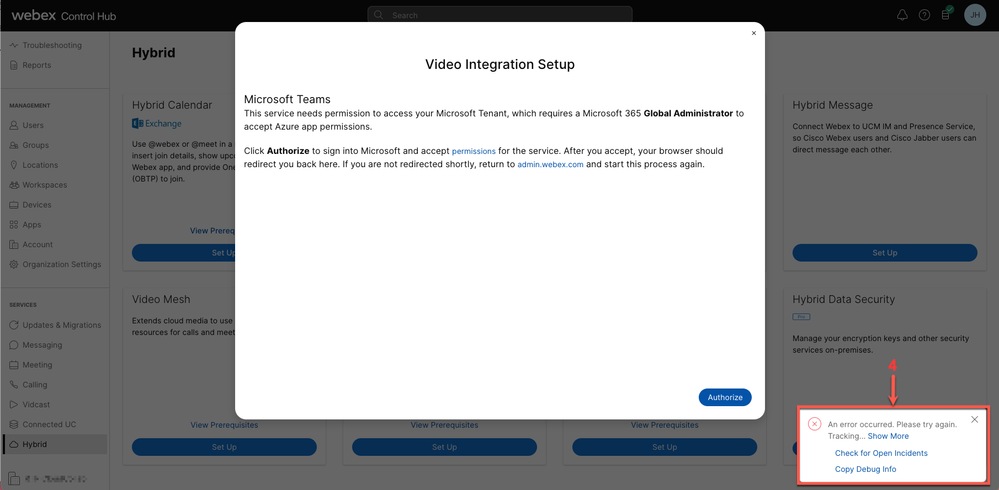This screenshot has height=490, width=999.
Task: Click the Hybrid cloud icon
Action: pos(13,444)
